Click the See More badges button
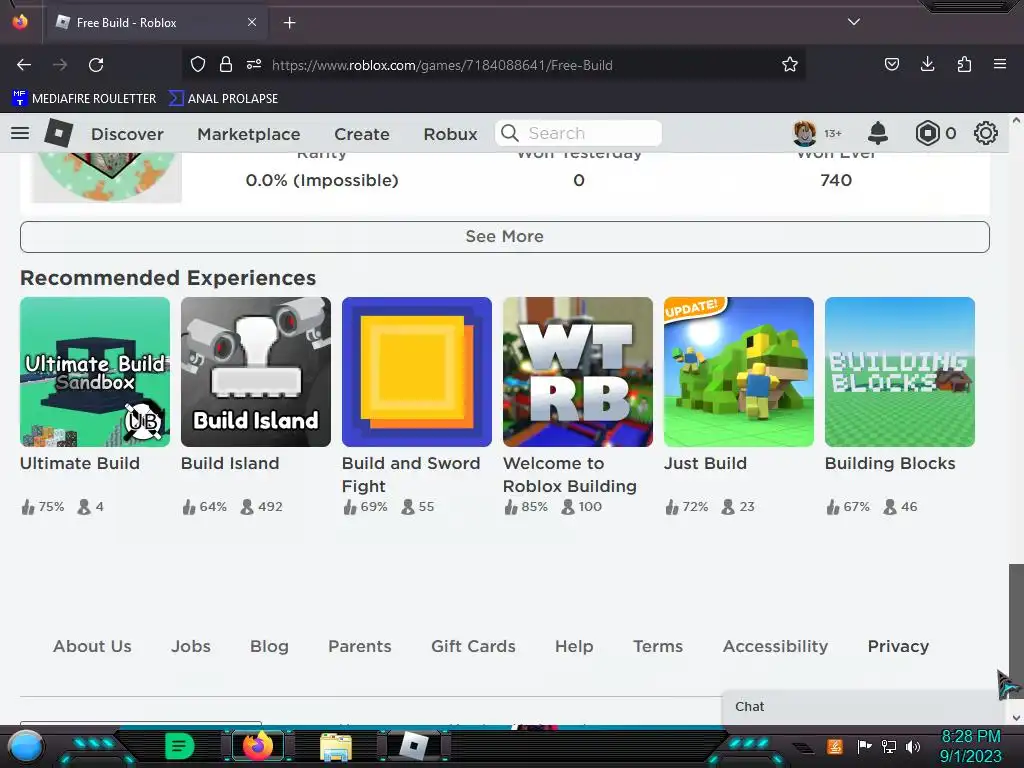 click(x=505, y=236)
